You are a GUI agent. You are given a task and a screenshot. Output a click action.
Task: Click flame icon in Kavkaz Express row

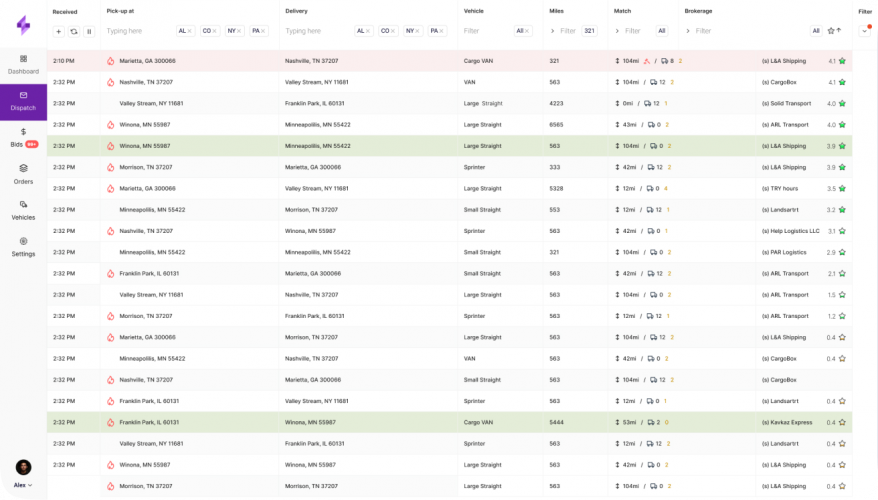(110, 423)
